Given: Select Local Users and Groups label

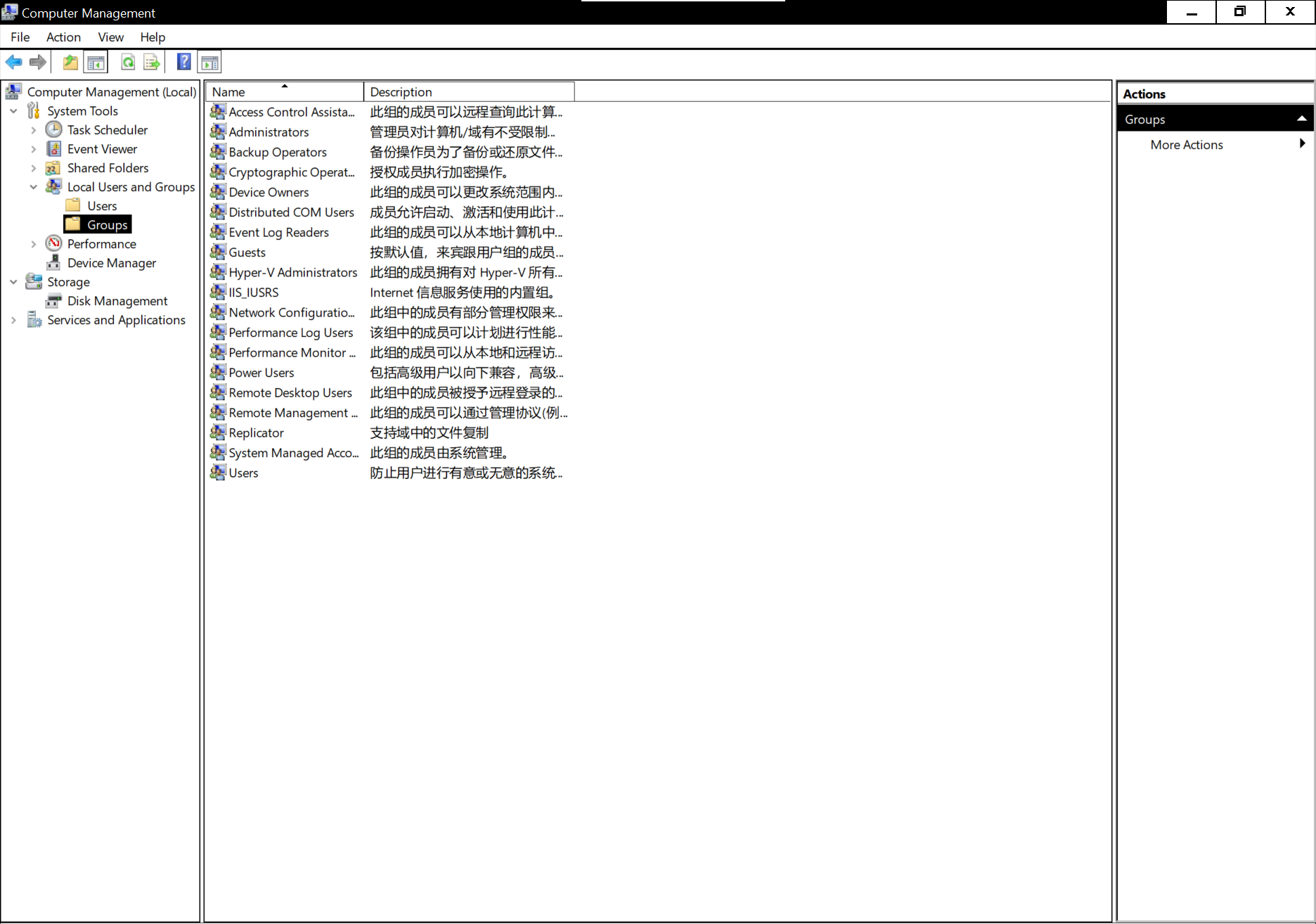Looking at the screenshot, I should click(x=131, y=186).
